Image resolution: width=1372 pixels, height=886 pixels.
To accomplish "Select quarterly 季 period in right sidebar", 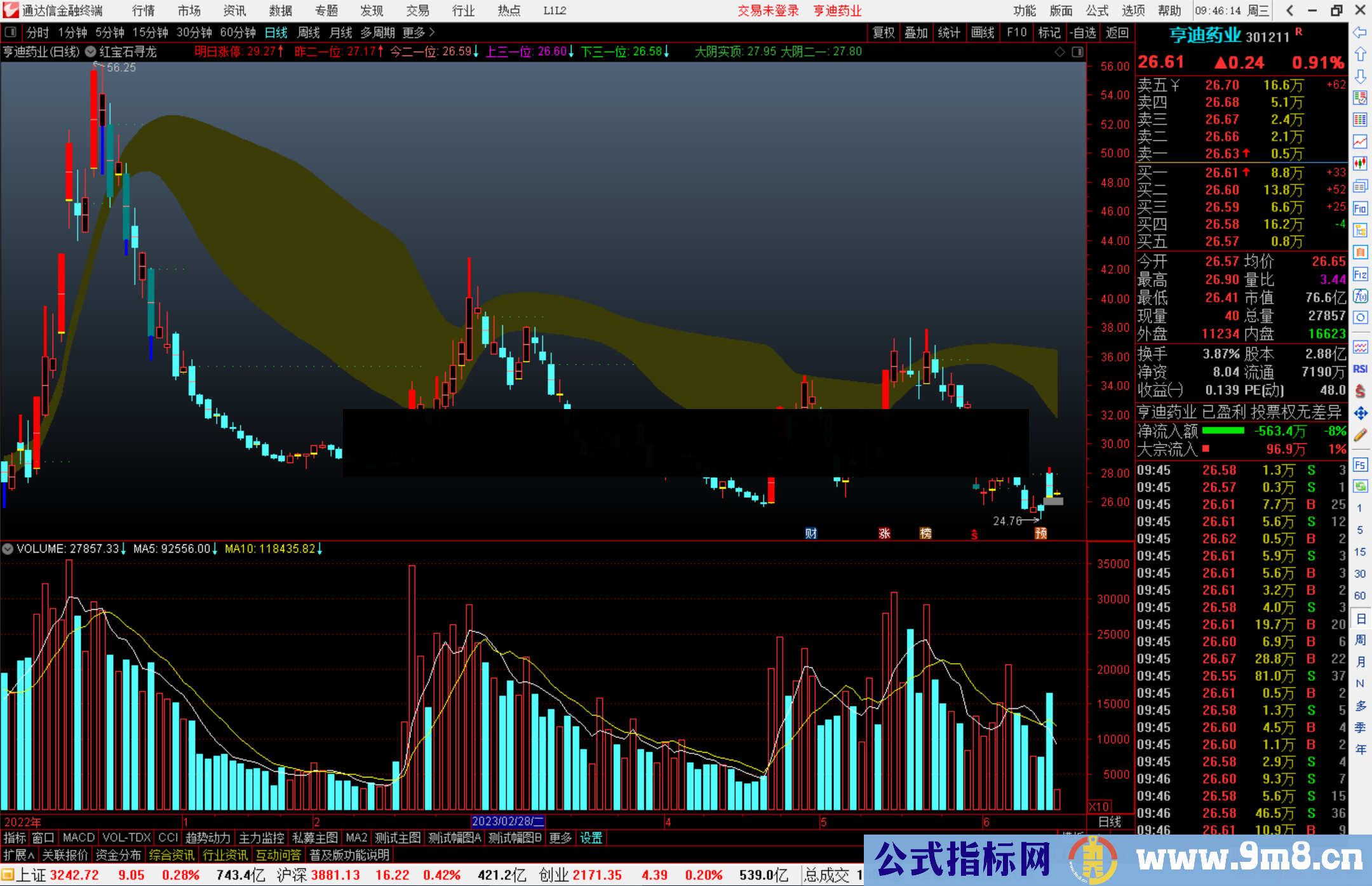I will (x=1360, y=727).
